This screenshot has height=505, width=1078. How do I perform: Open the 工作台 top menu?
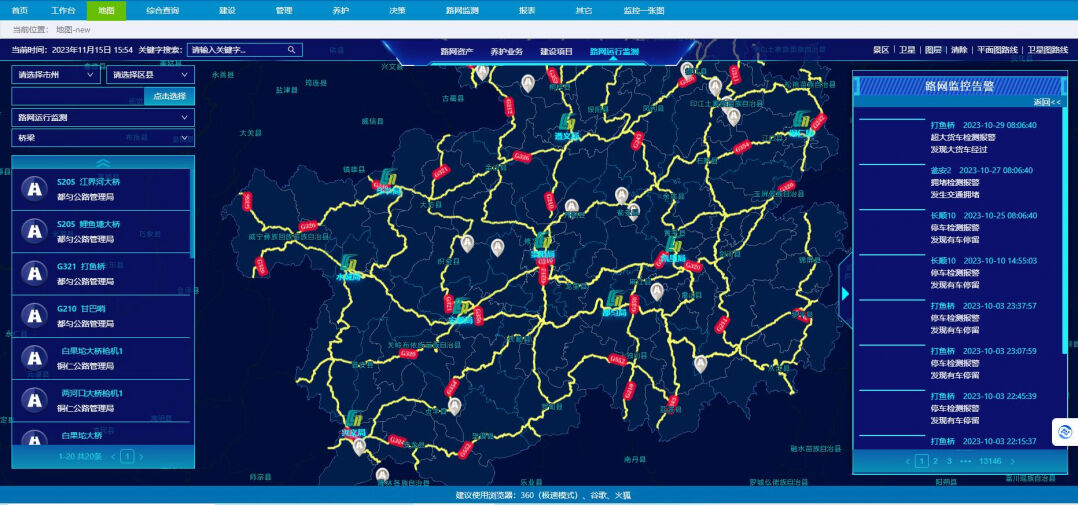[x=63, y=10]
